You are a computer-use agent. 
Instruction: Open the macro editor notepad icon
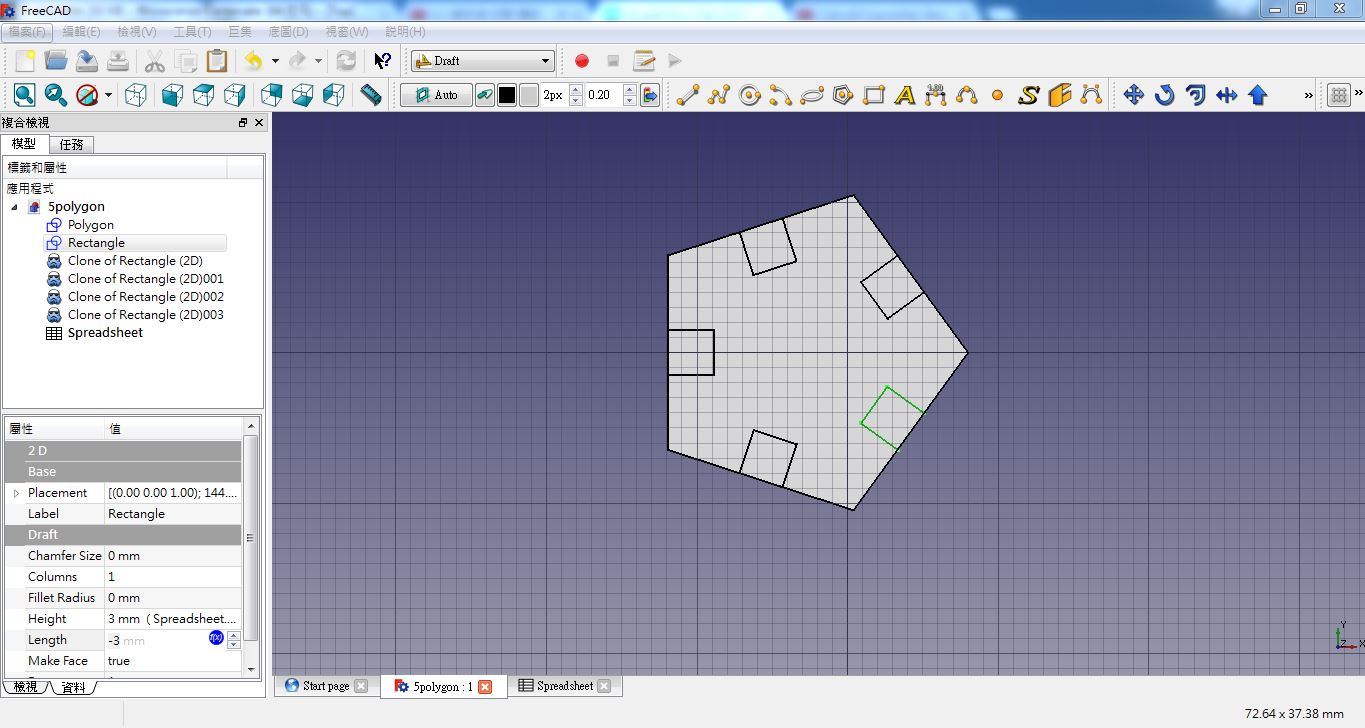click(644, 61)
